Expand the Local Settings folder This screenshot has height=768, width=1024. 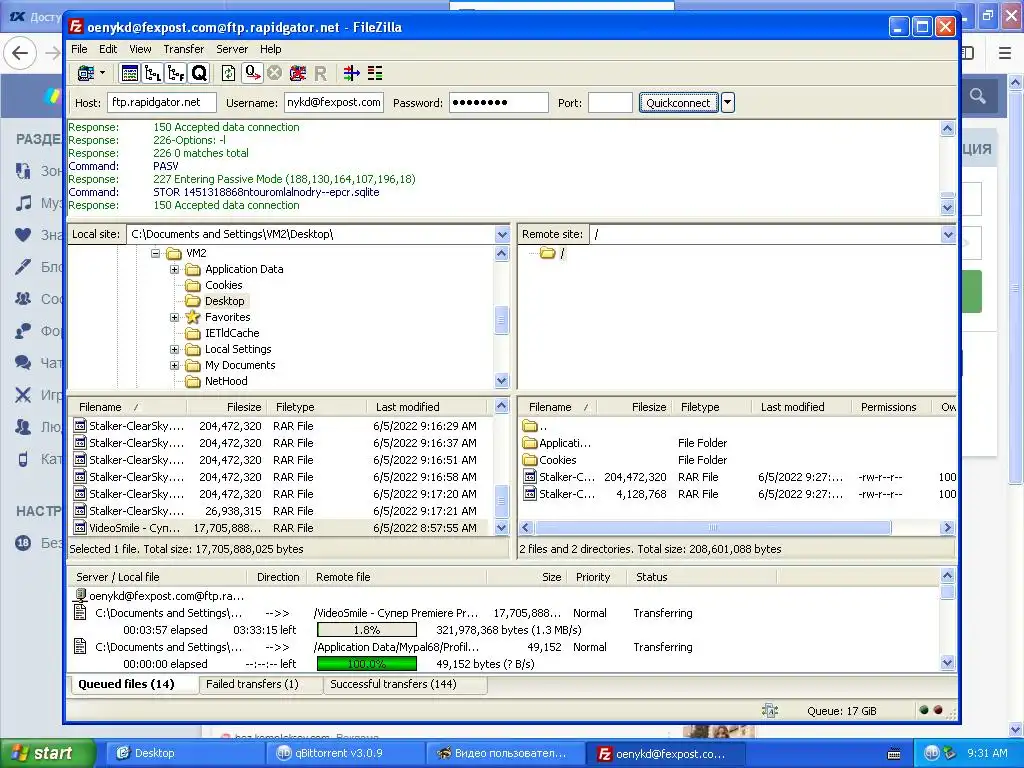tap(174, 349)
